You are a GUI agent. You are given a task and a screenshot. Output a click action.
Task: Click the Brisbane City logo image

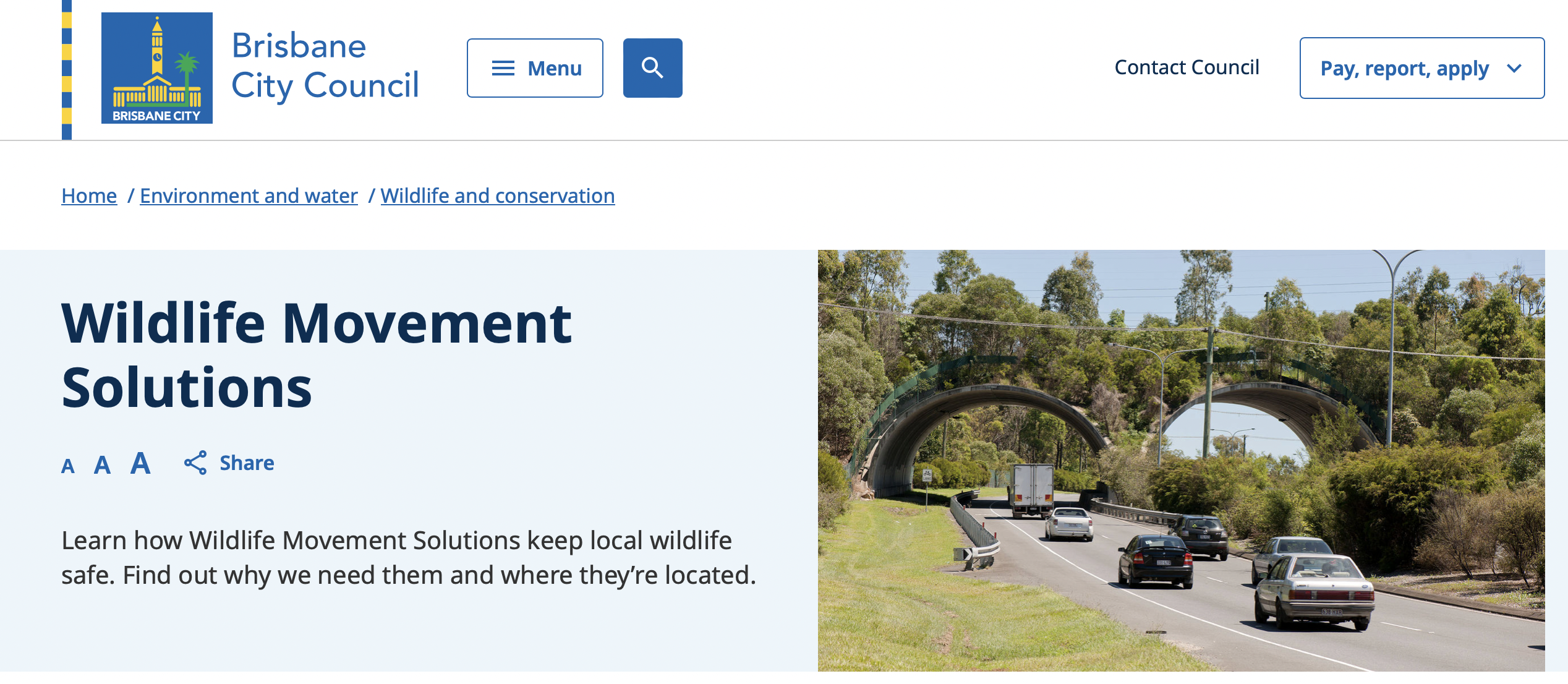pos(157,68)
